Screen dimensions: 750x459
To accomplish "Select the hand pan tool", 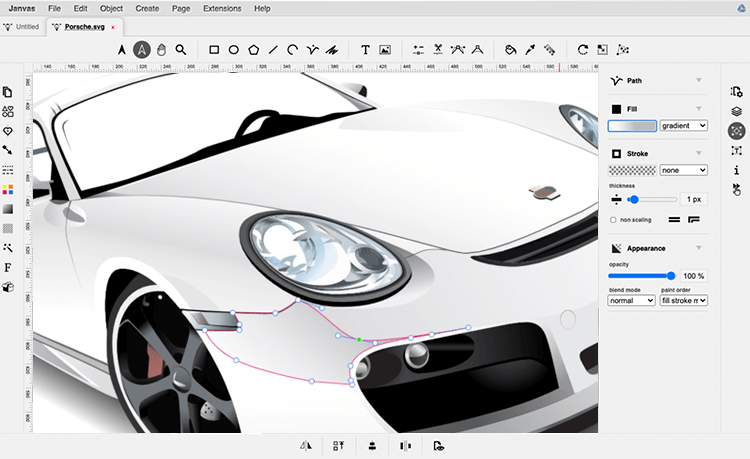I will click(x=162, y=50).
